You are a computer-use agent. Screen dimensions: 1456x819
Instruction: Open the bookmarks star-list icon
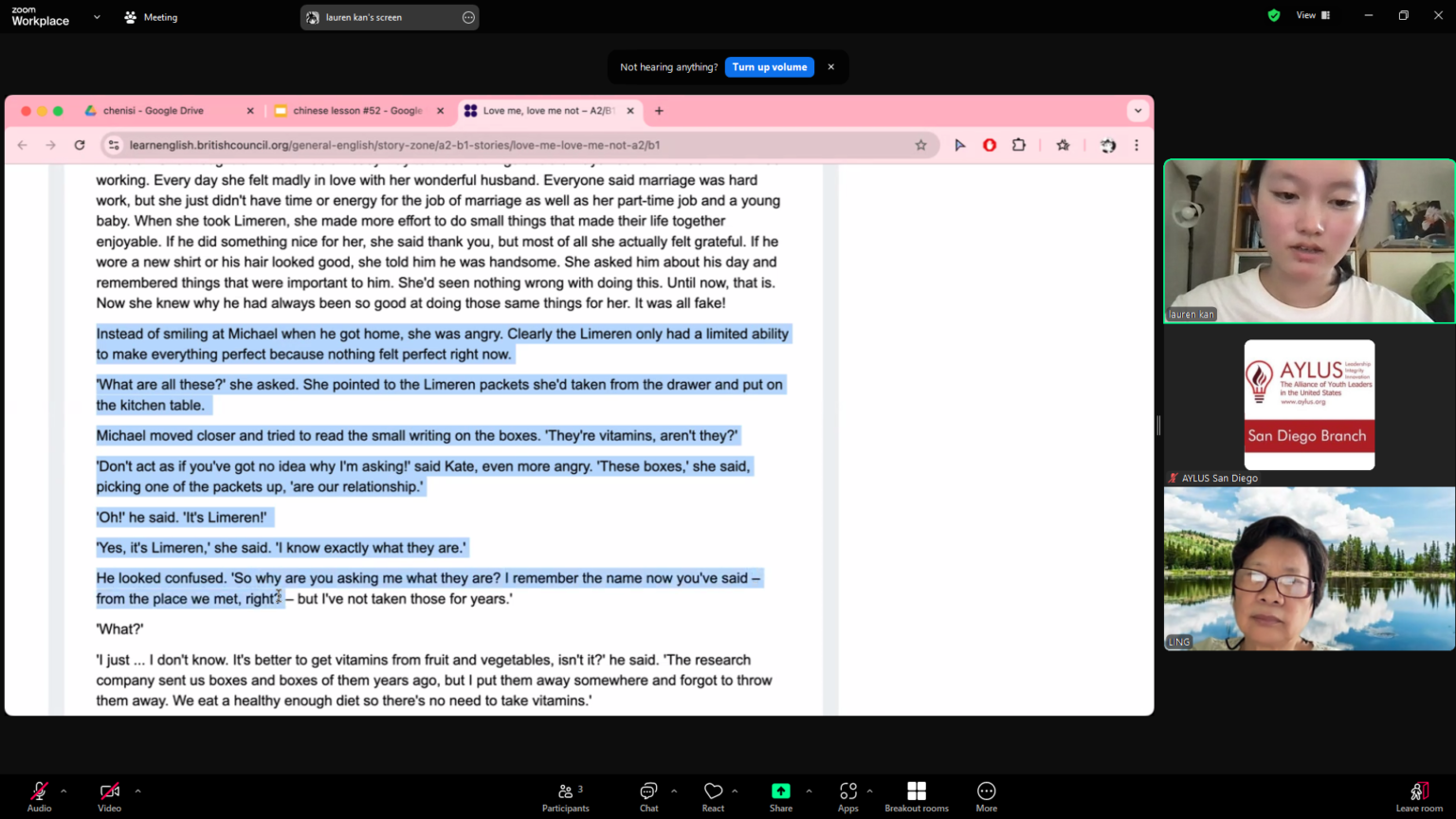click(1064, 145)
